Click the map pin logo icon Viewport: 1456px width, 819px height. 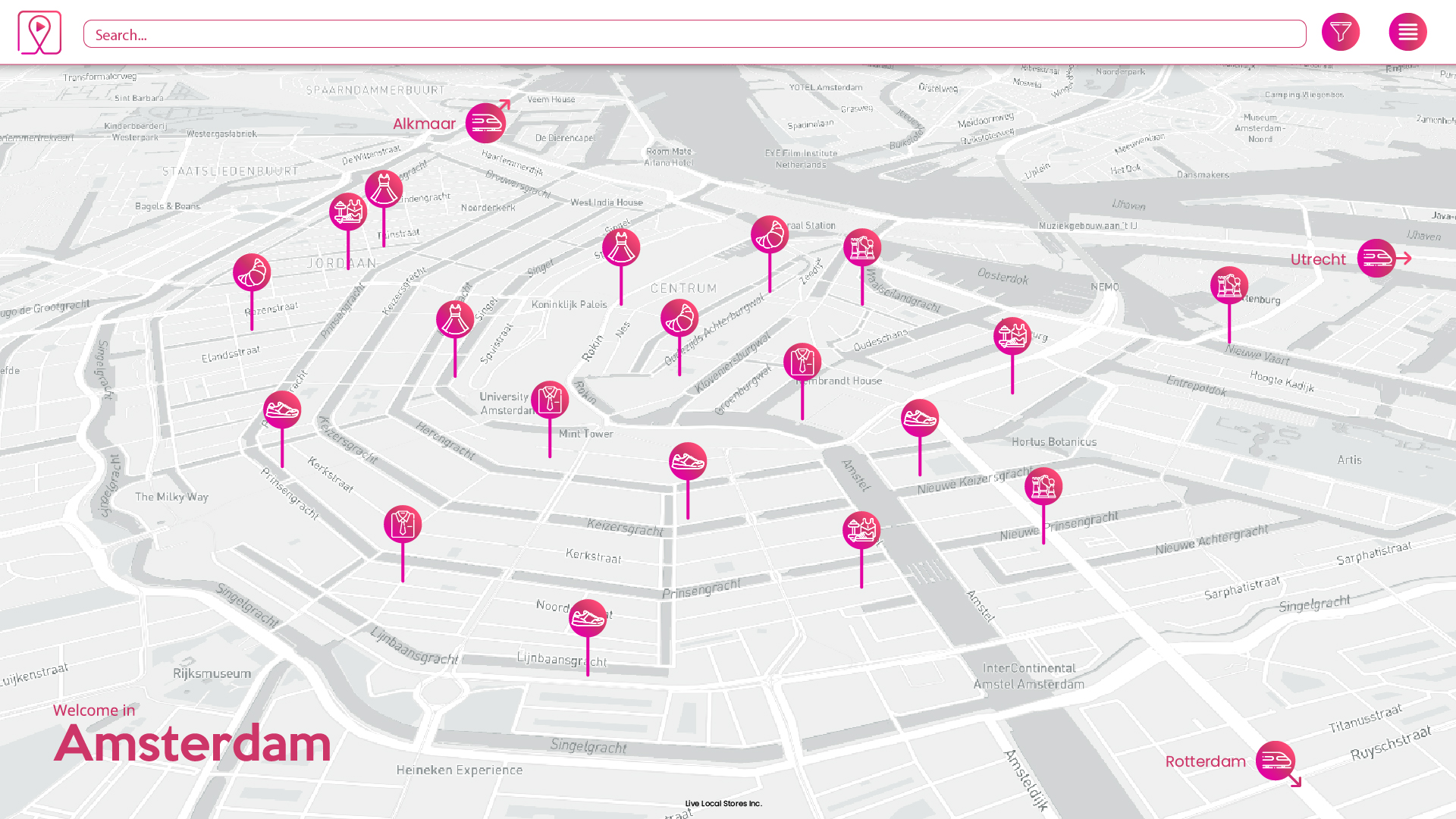coord(39,33)
